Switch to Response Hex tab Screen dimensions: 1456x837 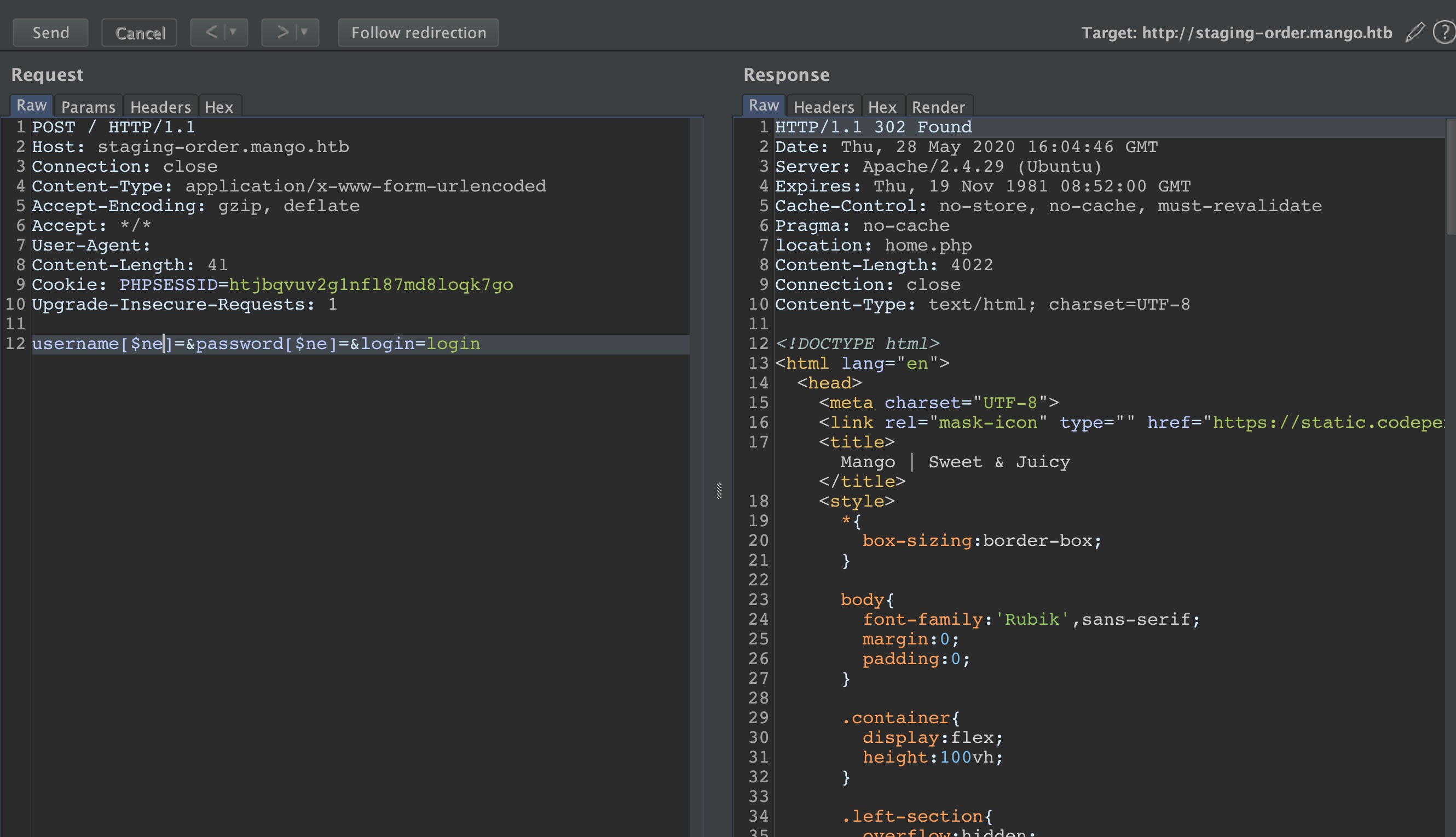(x=883, y=107)
